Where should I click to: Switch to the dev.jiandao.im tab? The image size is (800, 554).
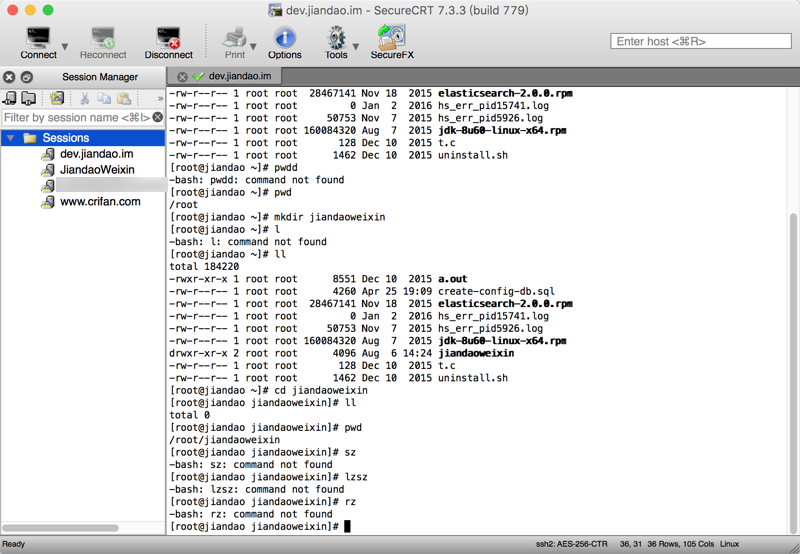[240, 76]
